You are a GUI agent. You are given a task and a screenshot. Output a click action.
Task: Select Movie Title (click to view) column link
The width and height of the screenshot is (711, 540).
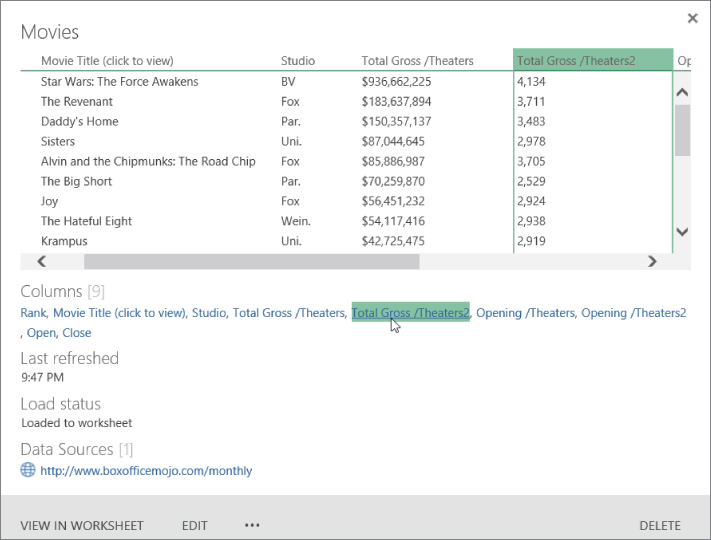coord(119,313)
